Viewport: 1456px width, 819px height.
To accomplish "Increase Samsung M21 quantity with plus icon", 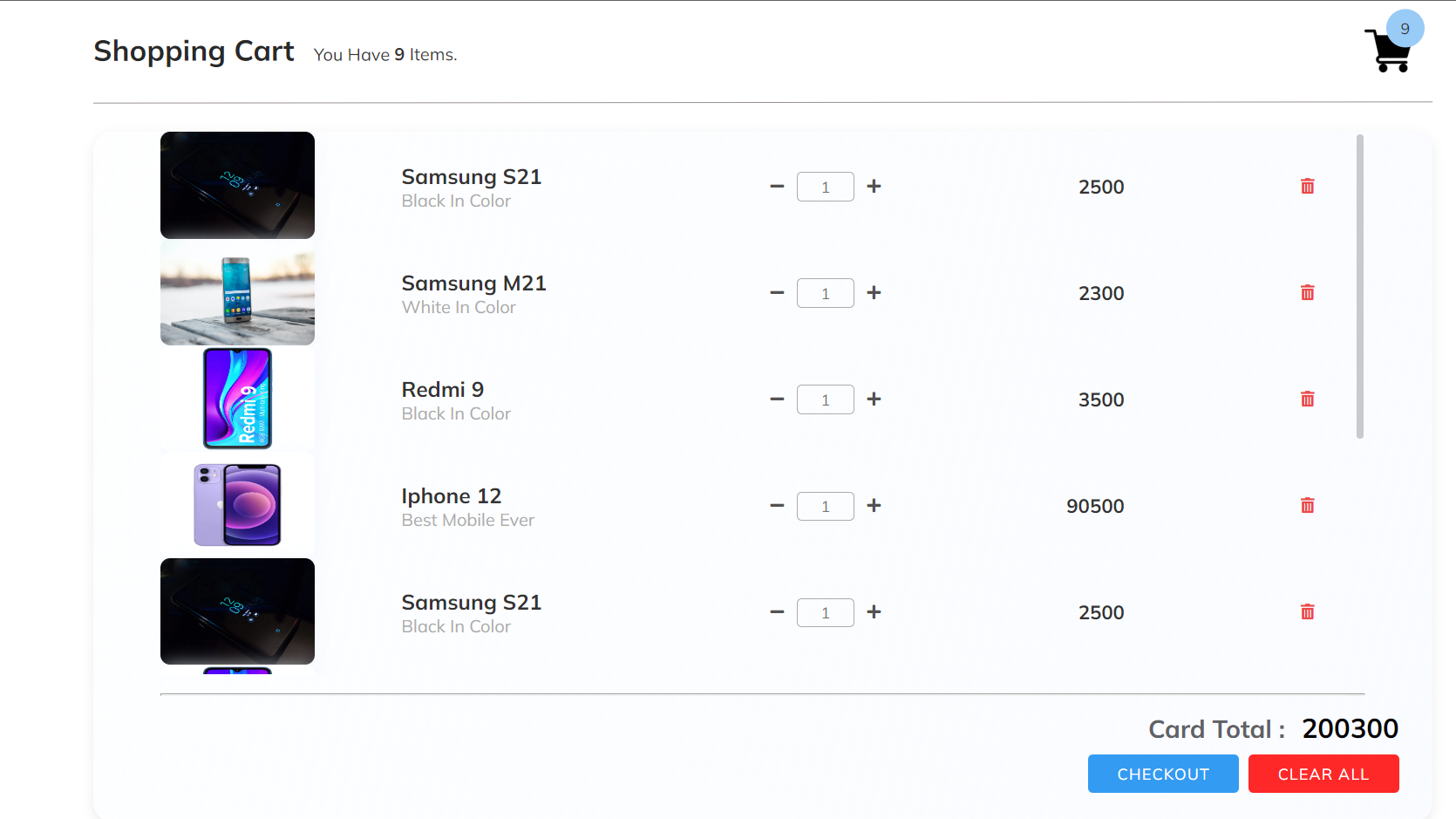I will 874,293.
